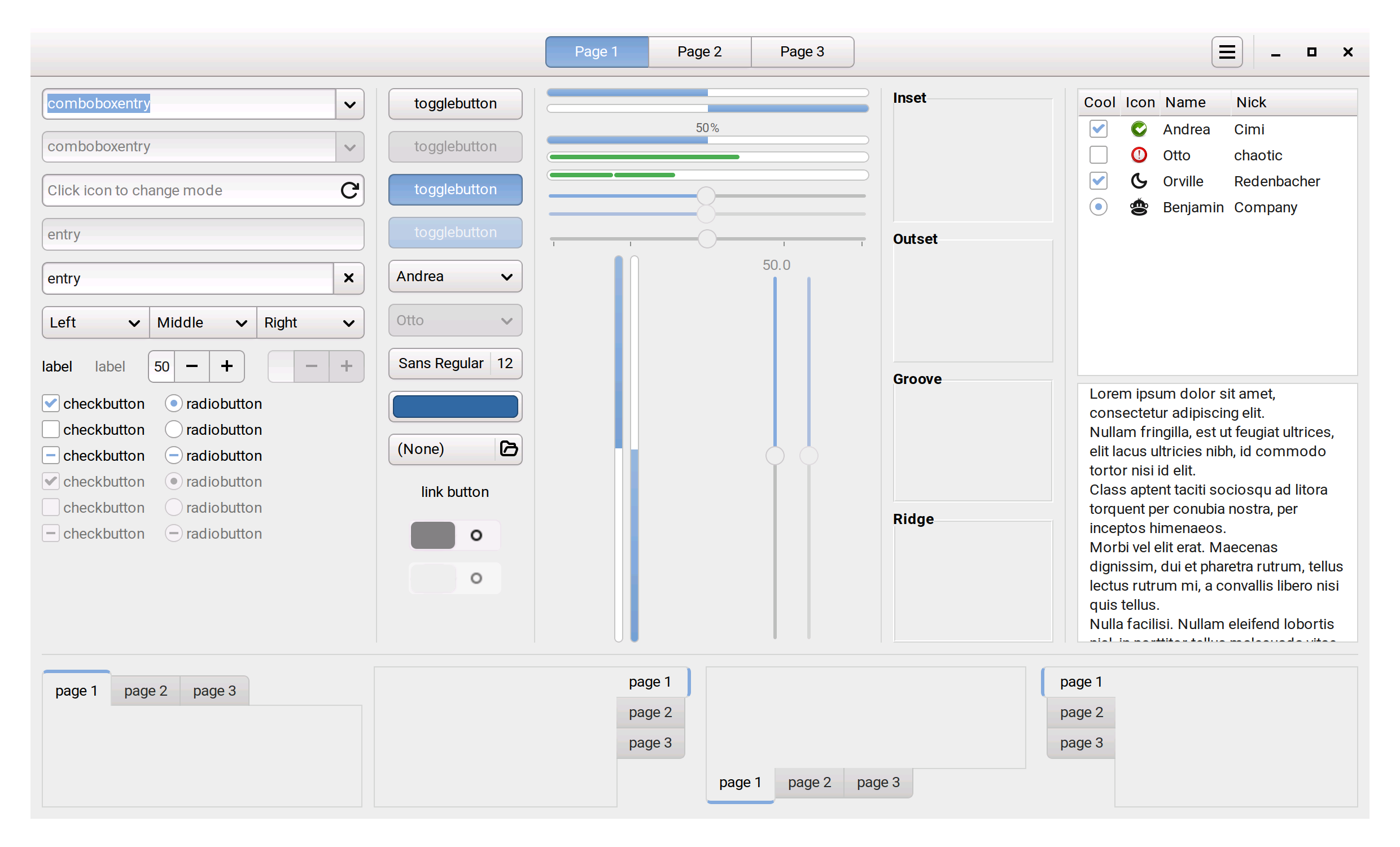This screenshot has width=1400, height=847.
Task: Uncheck the first checked checkbutton
Action: click(x=51, y=404)
